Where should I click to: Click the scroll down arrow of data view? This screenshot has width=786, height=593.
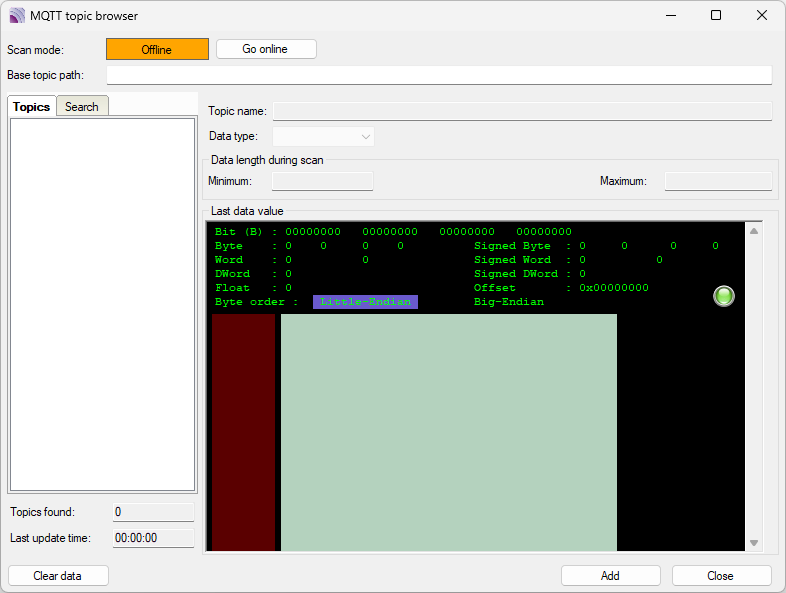click(753, 543)
